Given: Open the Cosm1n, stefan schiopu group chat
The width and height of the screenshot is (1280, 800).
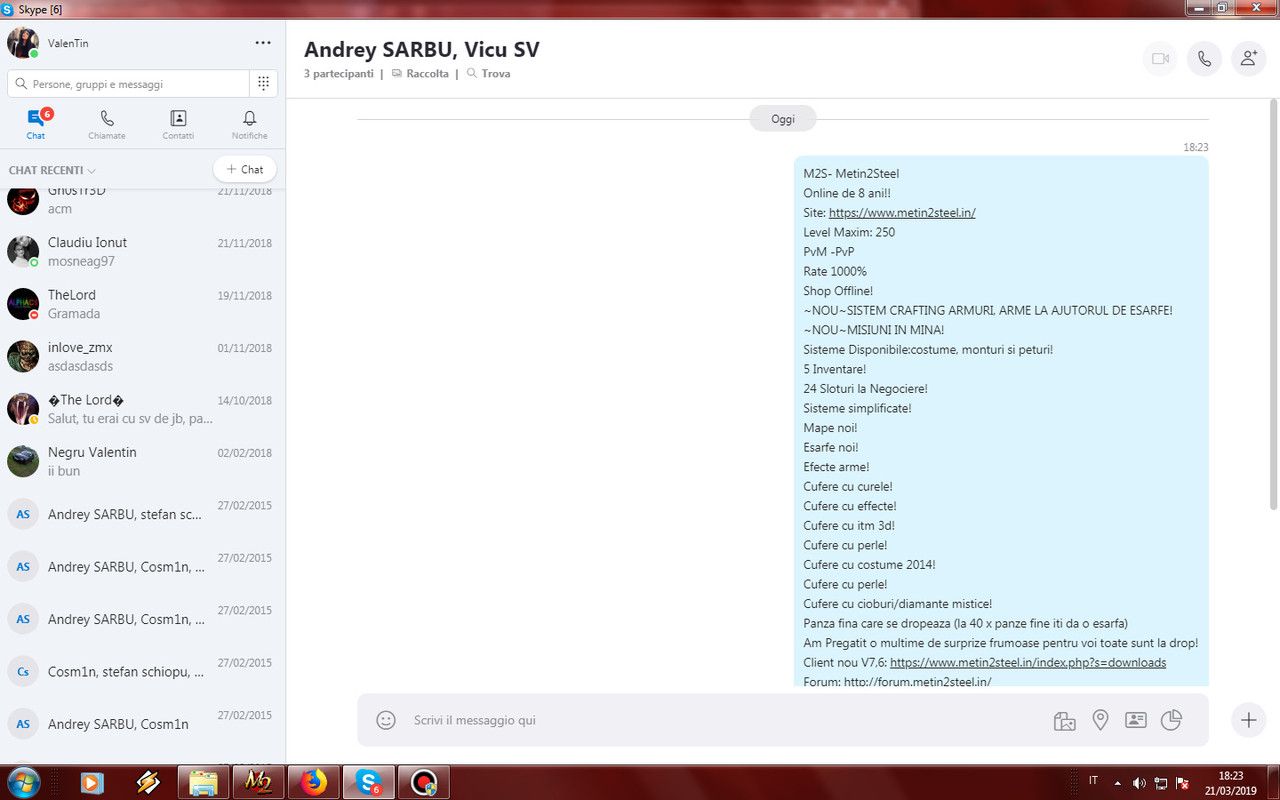Looking at the screenshot, I should [x=142, y=671].
